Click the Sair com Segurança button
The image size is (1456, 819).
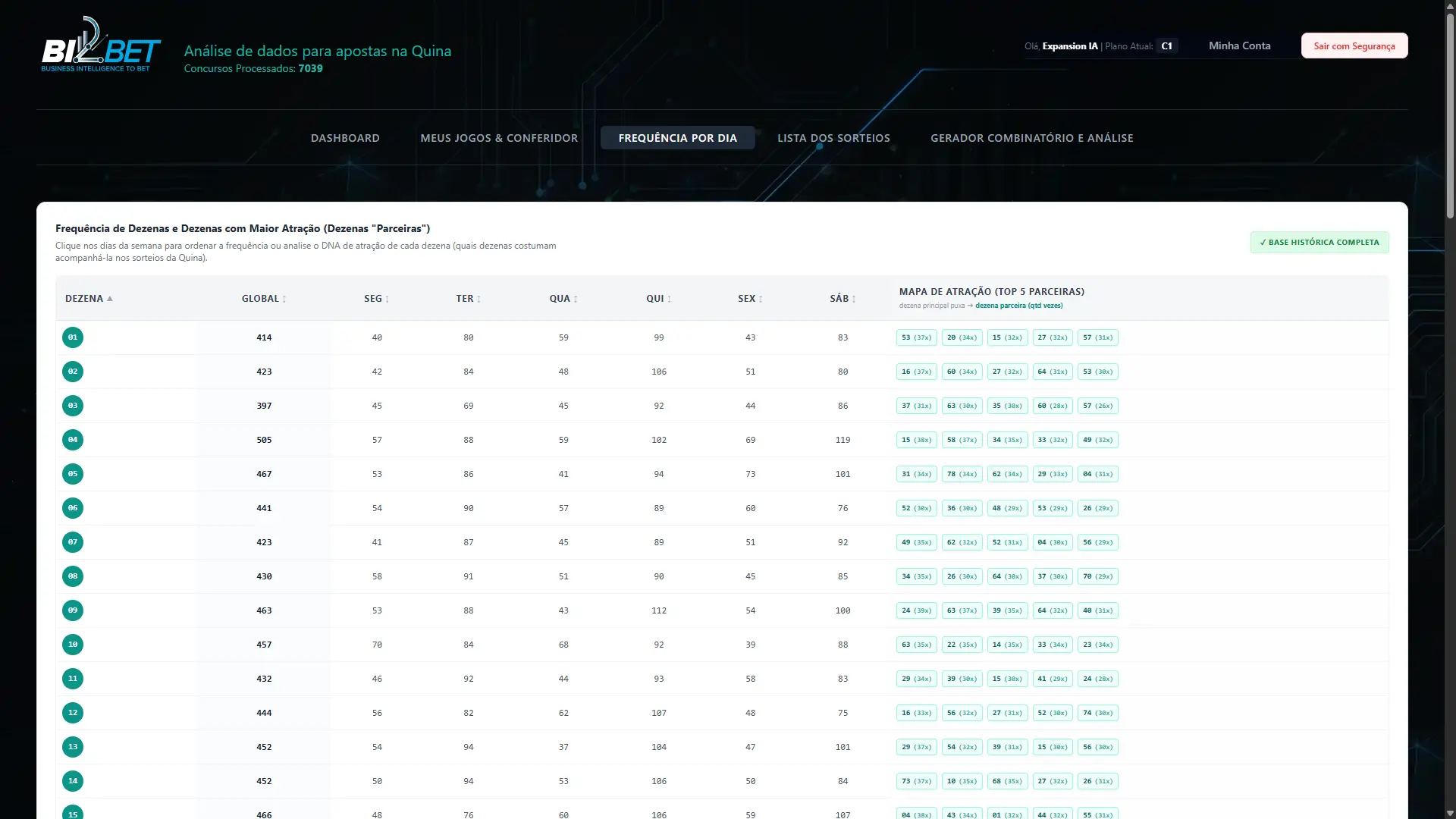pyautogui.click(x=1354, y=45)
